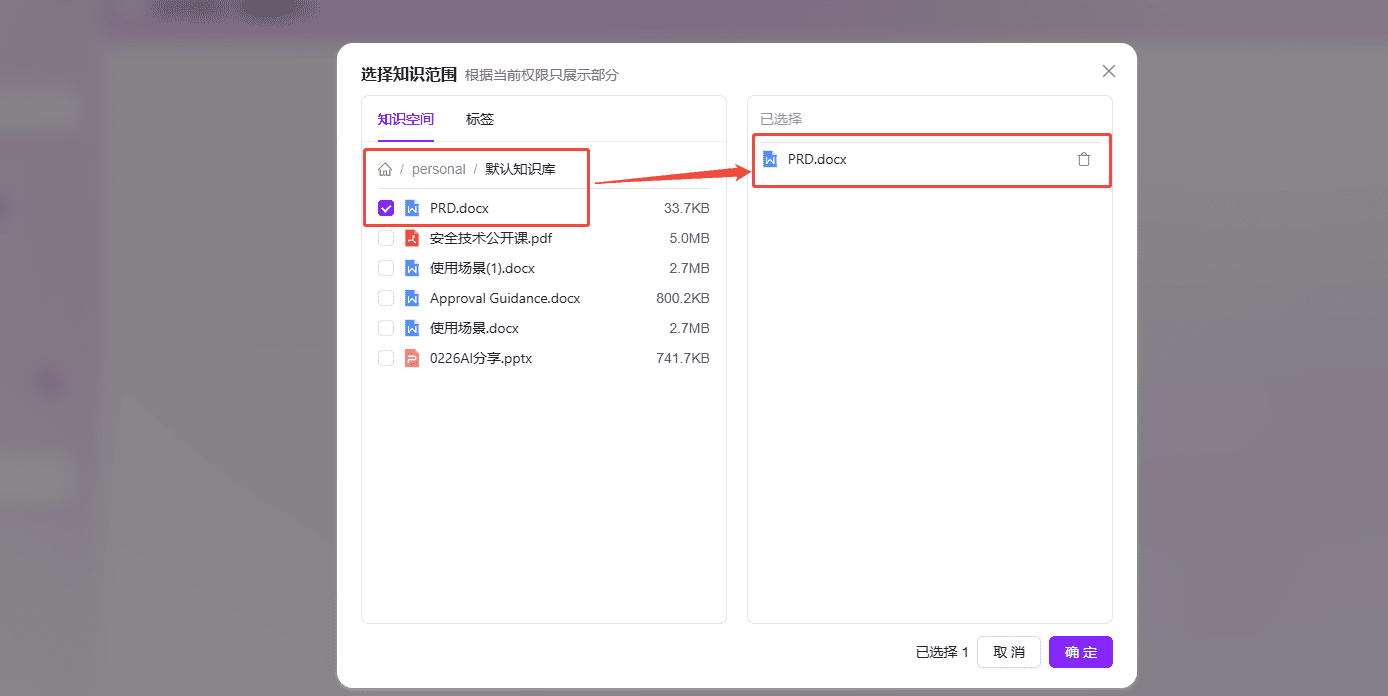Image resolution: width=1388 pixels, height=696 pixels.
Task: Click the PowerPoint icon of 0226AI分享.pptx
Action: point(412,358)
